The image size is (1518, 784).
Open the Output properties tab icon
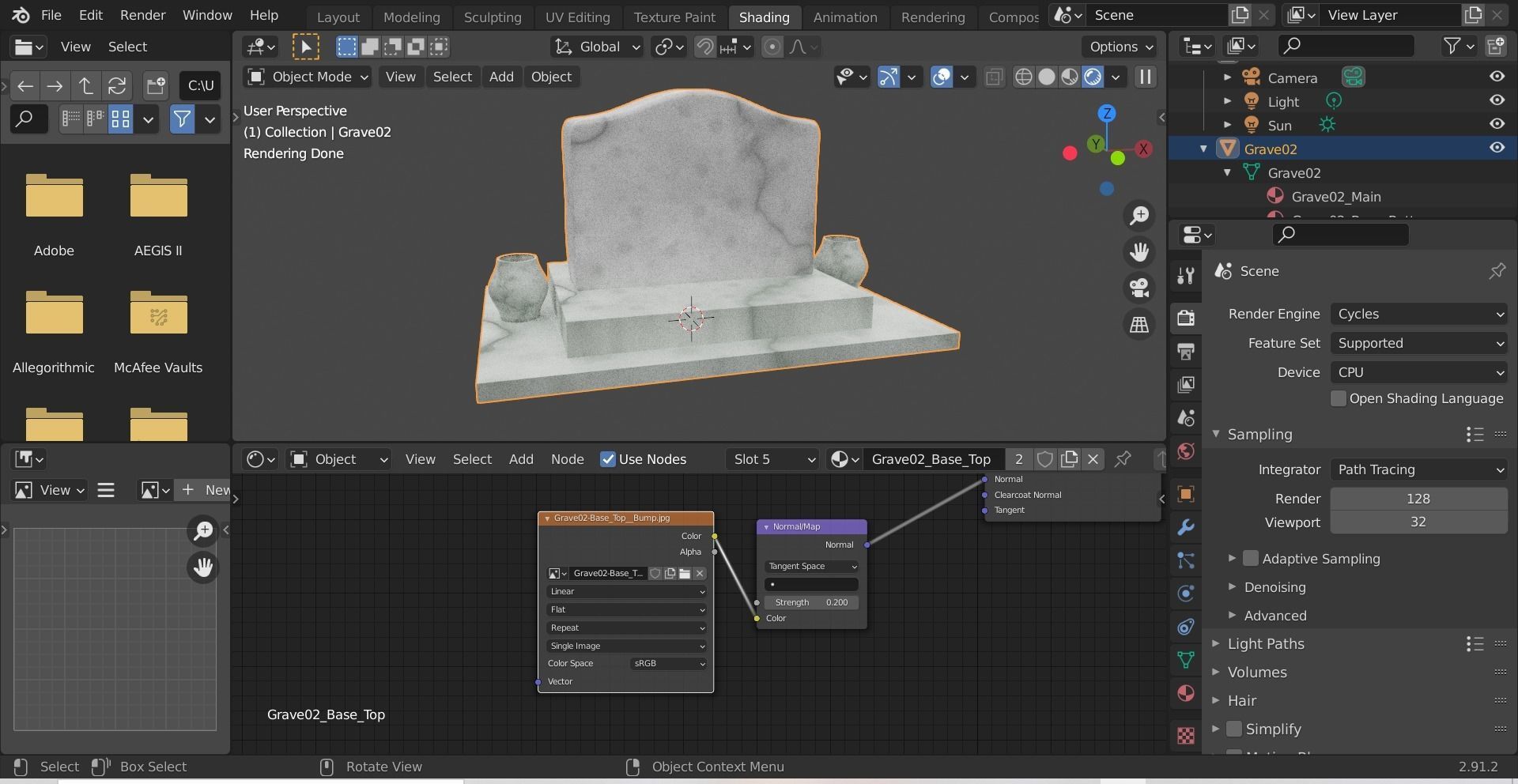coord(1185,351)
